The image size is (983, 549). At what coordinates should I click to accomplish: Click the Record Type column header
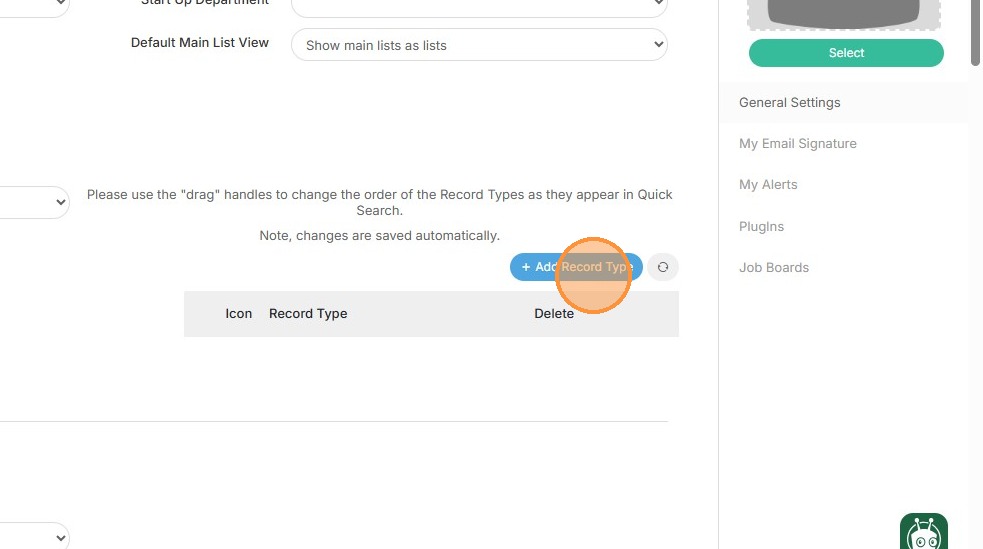point(308,314)
